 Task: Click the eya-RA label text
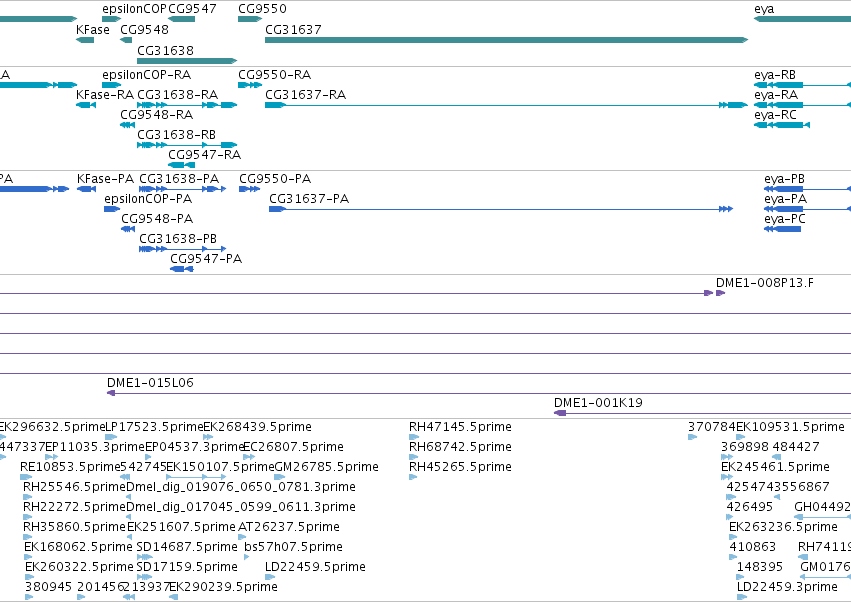point(776,95)
